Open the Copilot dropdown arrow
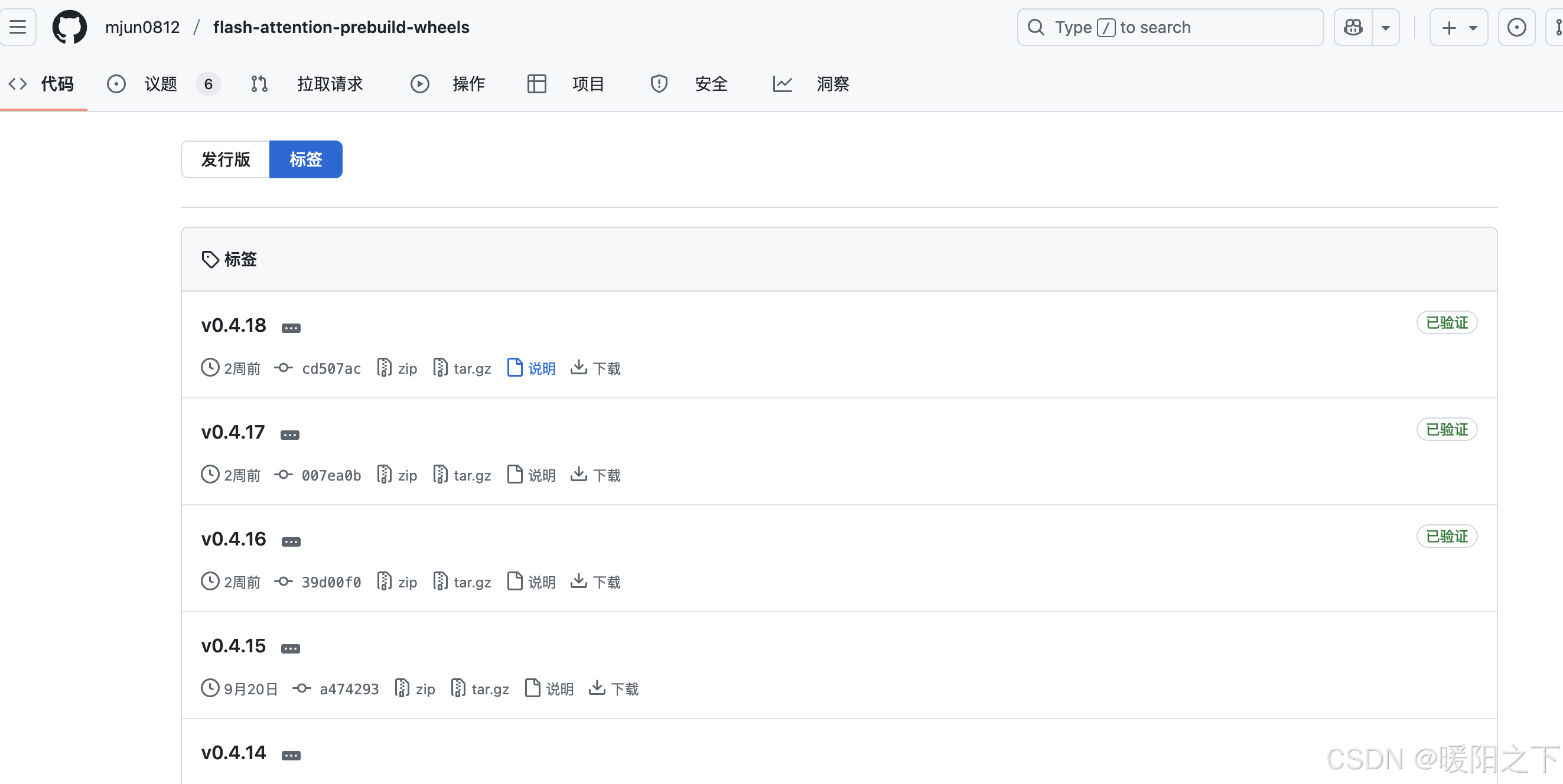1563x784 pixels. 1385,27
